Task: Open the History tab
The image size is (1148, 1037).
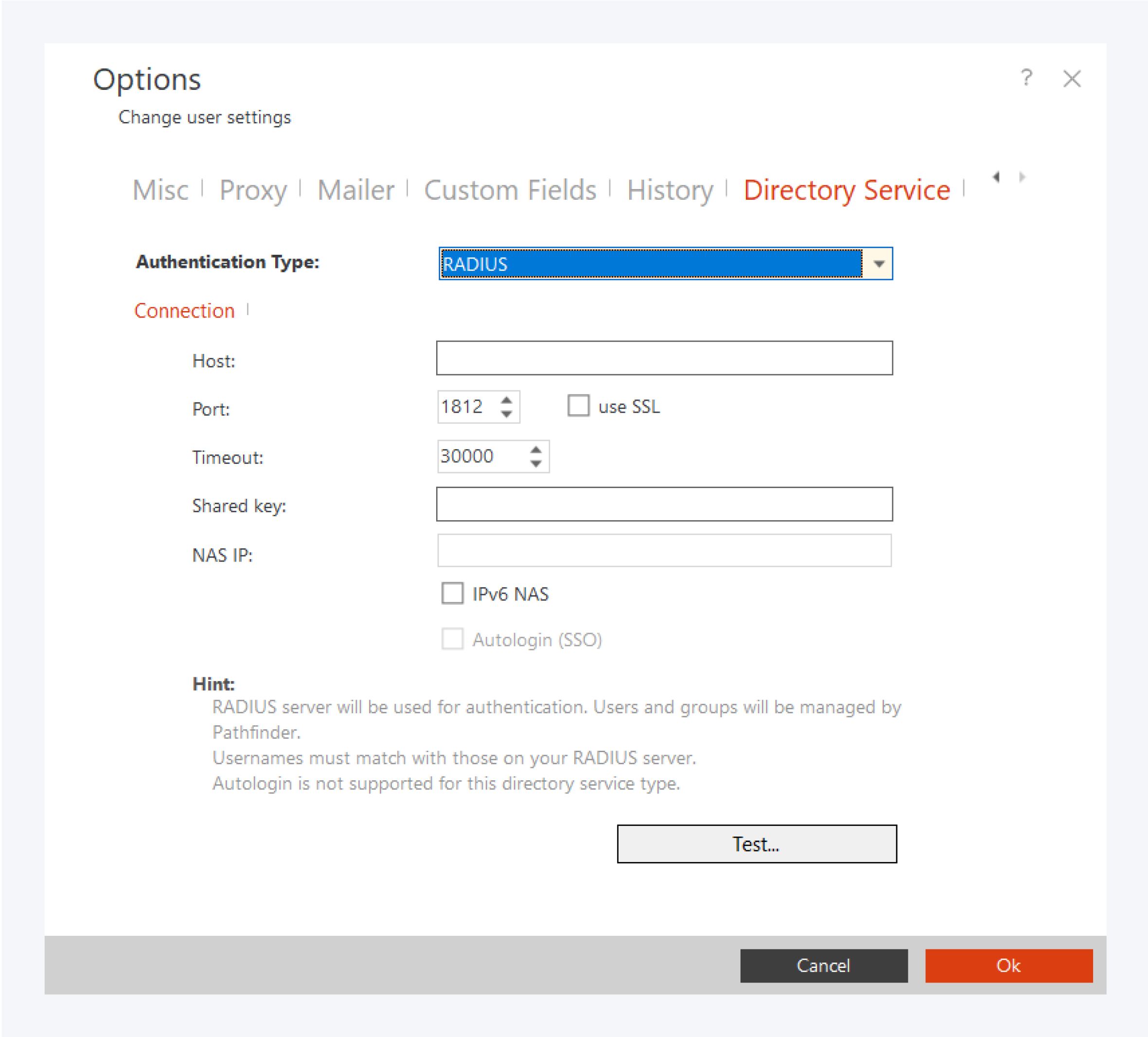Action: (670, 190)
